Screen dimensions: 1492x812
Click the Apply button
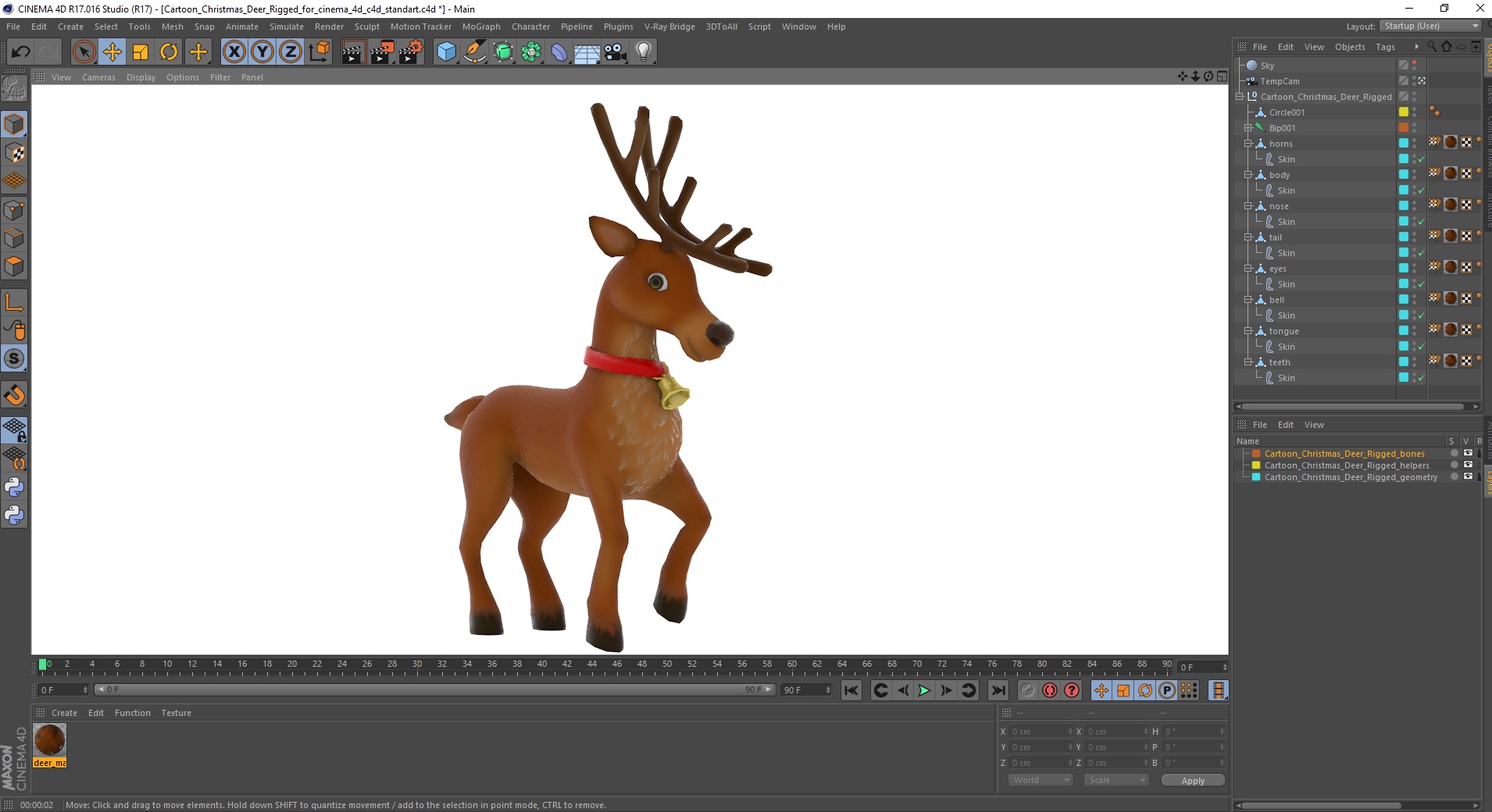(x=1193, y=780)
